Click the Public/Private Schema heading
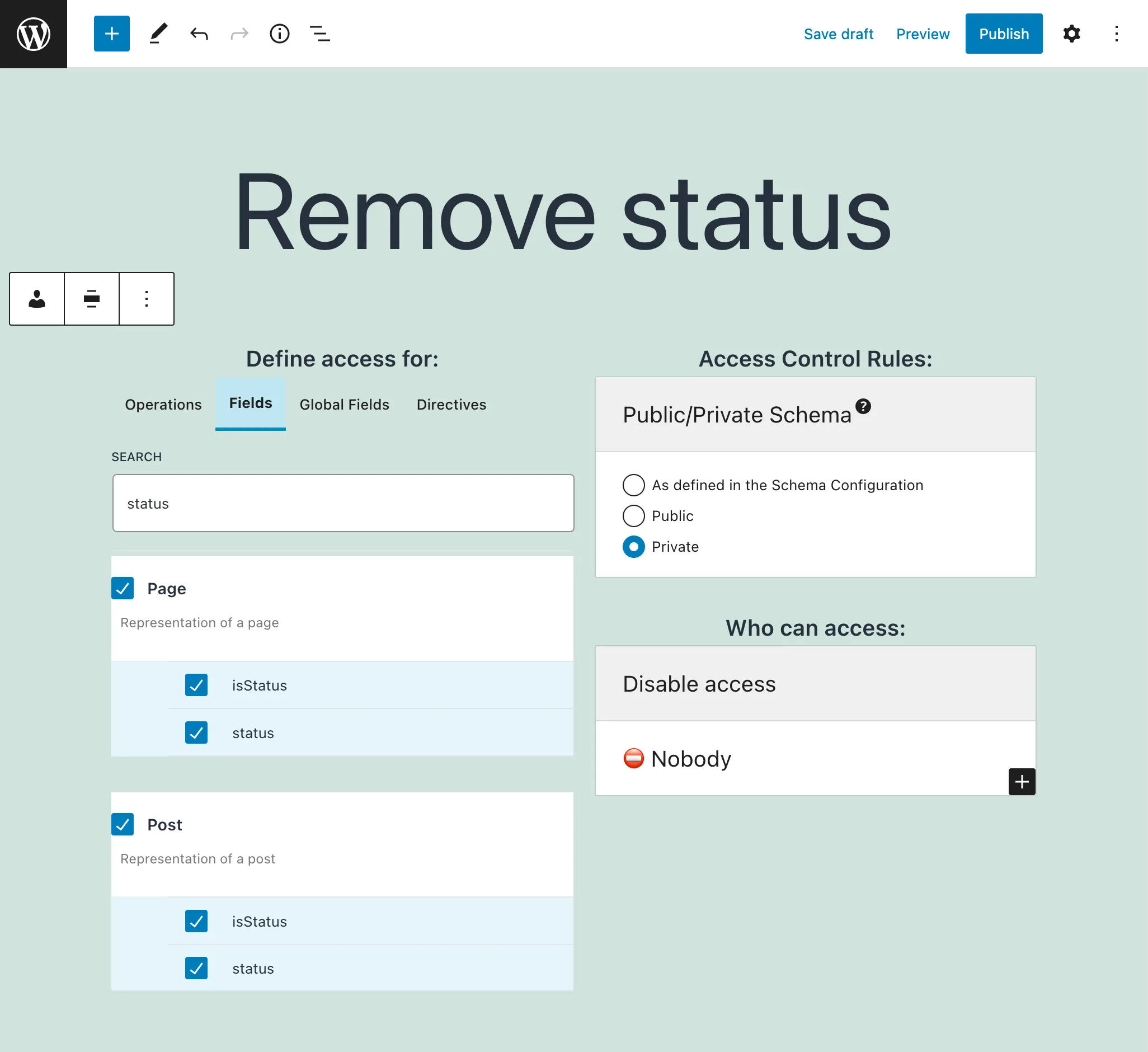The image size is (1148, 1052). point(737,415)
